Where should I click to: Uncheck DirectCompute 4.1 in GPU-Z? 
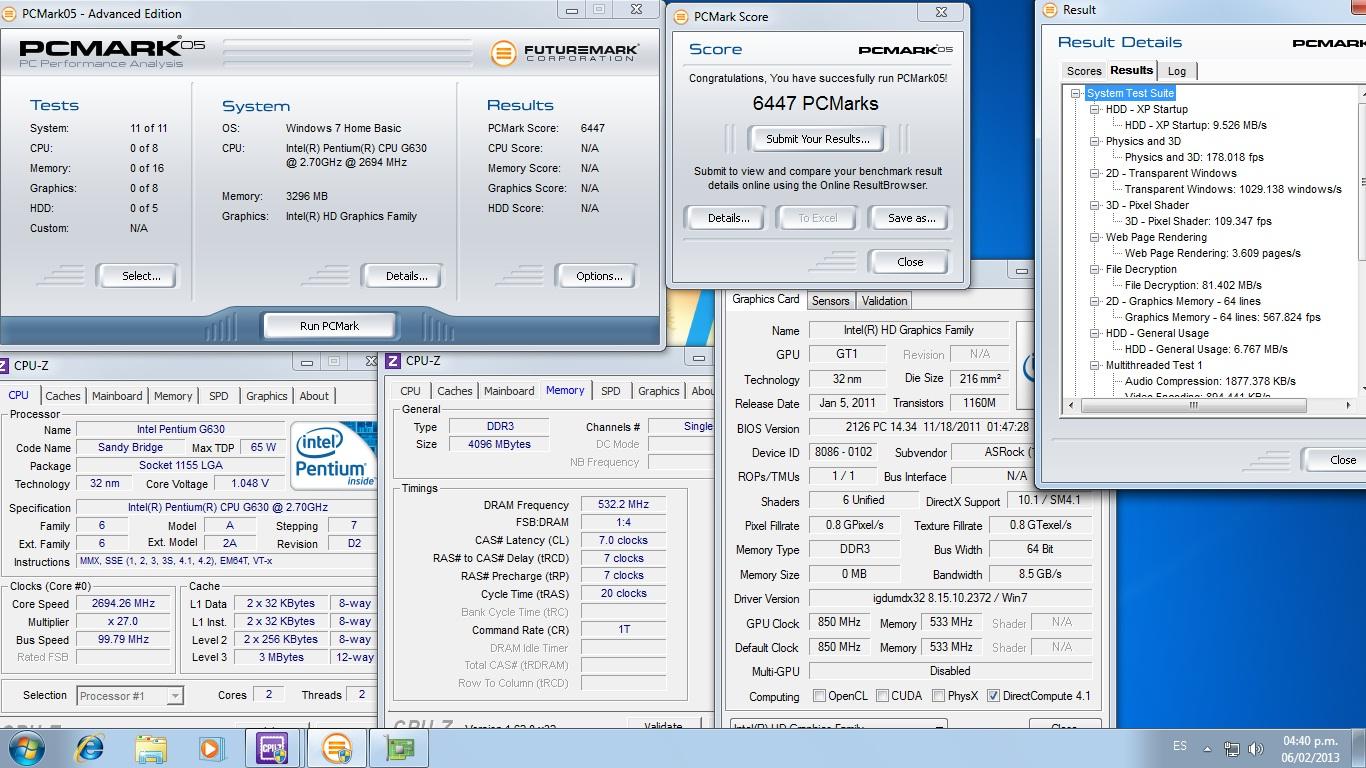tap(993, 696)
